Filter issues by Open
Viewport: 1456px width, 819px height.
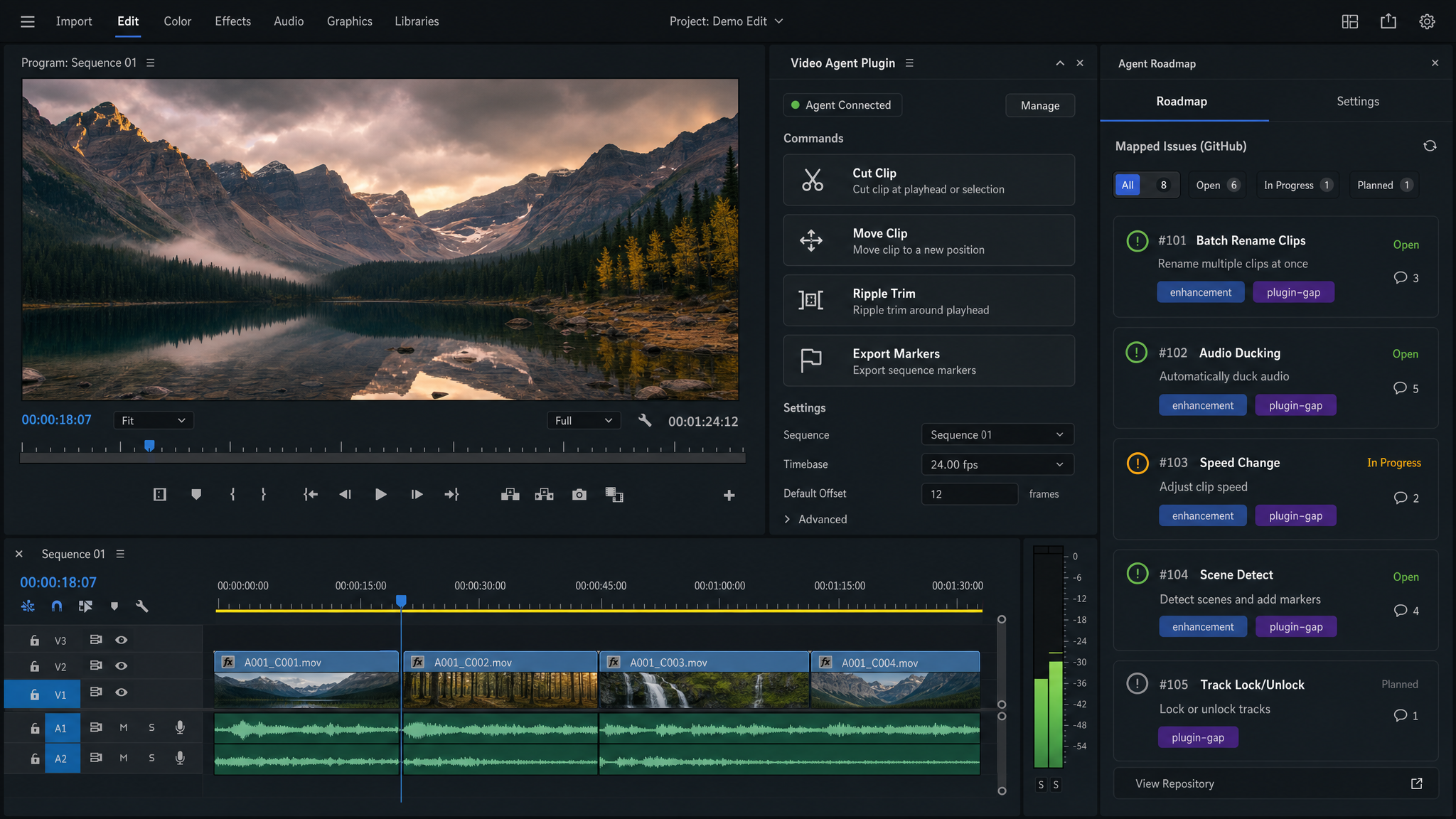click(x=1217, y=185)
